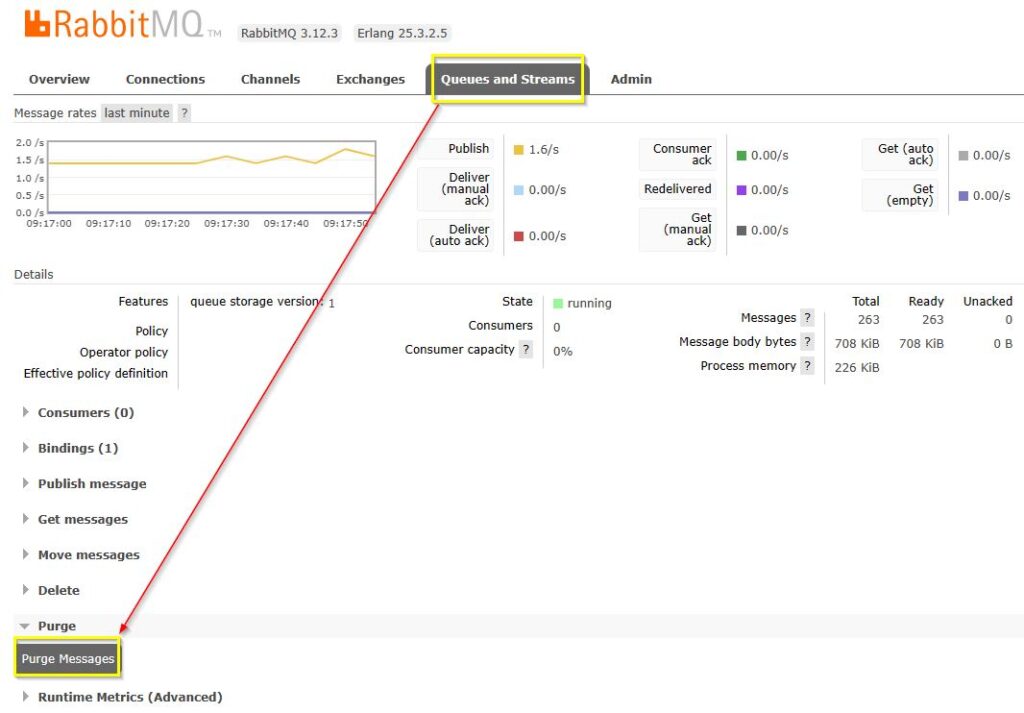Click the RabbitMQ logo
The height and width of the screenshot is (713, 1024).
coord(123,25)
